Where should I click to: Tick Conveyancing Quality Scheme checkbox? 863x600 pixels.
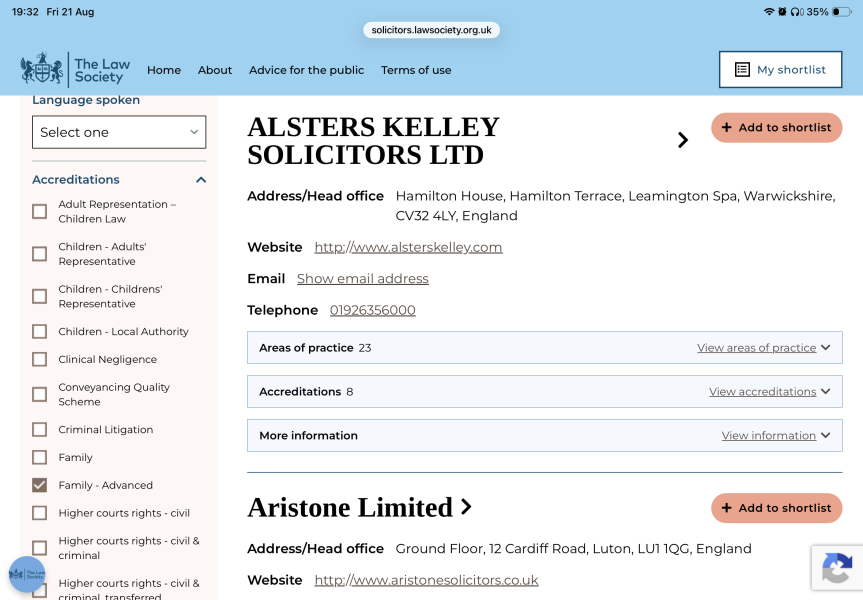[40, 394]
